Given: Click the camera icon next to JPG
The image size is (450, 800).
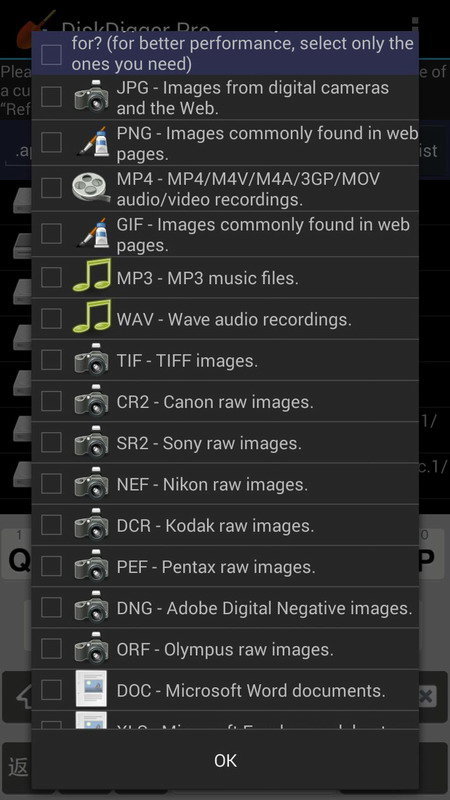Looking at the screenshot, I should point(91,96).
